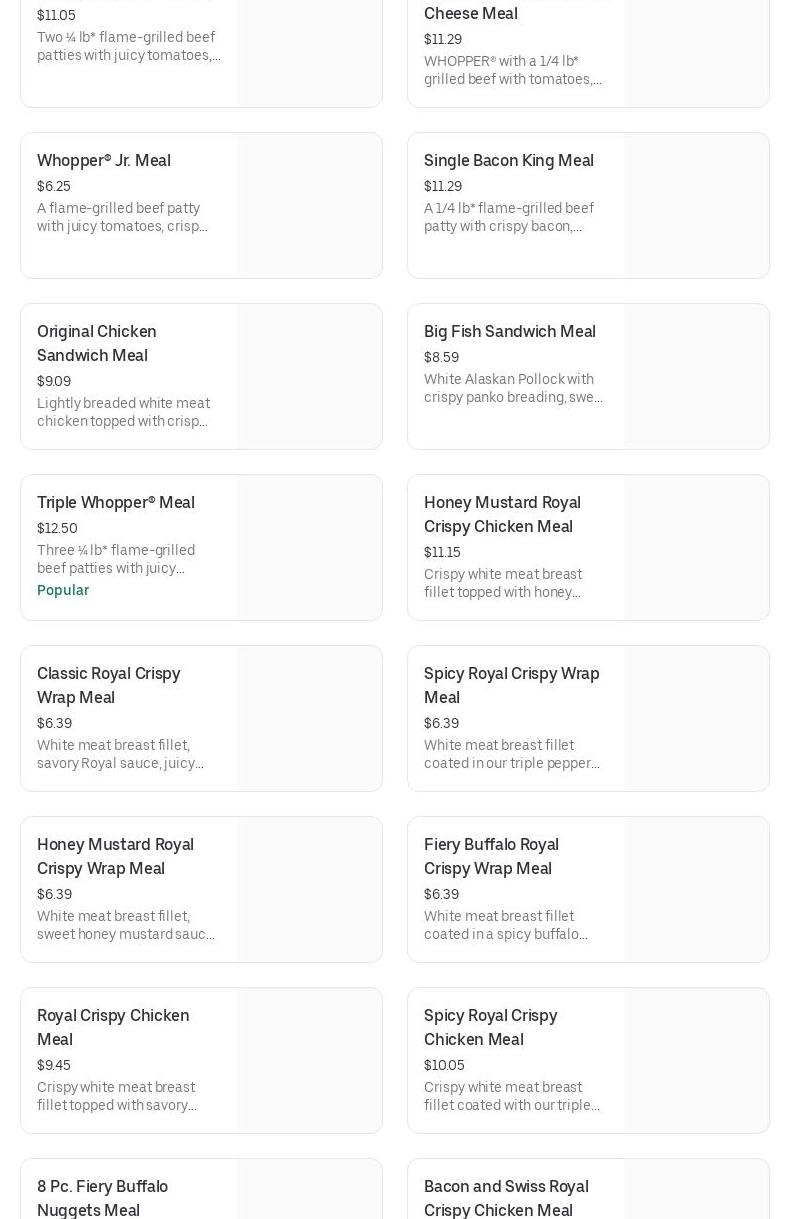Screen dimensions: 804x1219
Task: Open Honey Mustard Royal Crispy Wrap Meal
Action: (115, 857)
